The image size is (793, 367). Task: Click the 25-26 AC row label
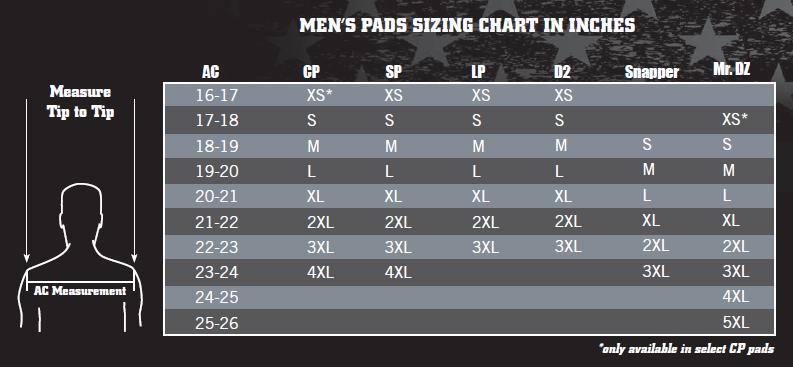point(216,323)
